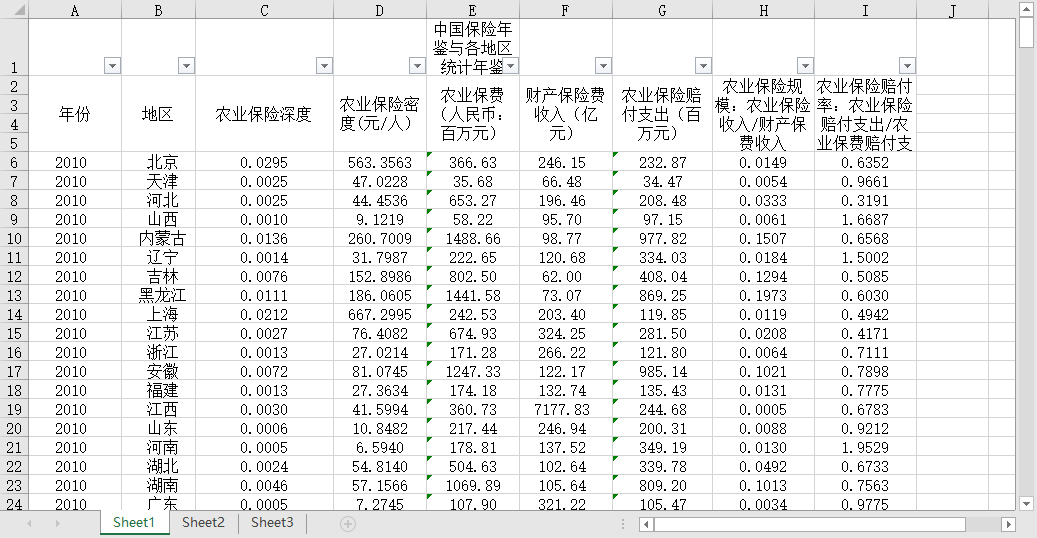Select row 10 header
1037x538 pixels.
(14, 239)
